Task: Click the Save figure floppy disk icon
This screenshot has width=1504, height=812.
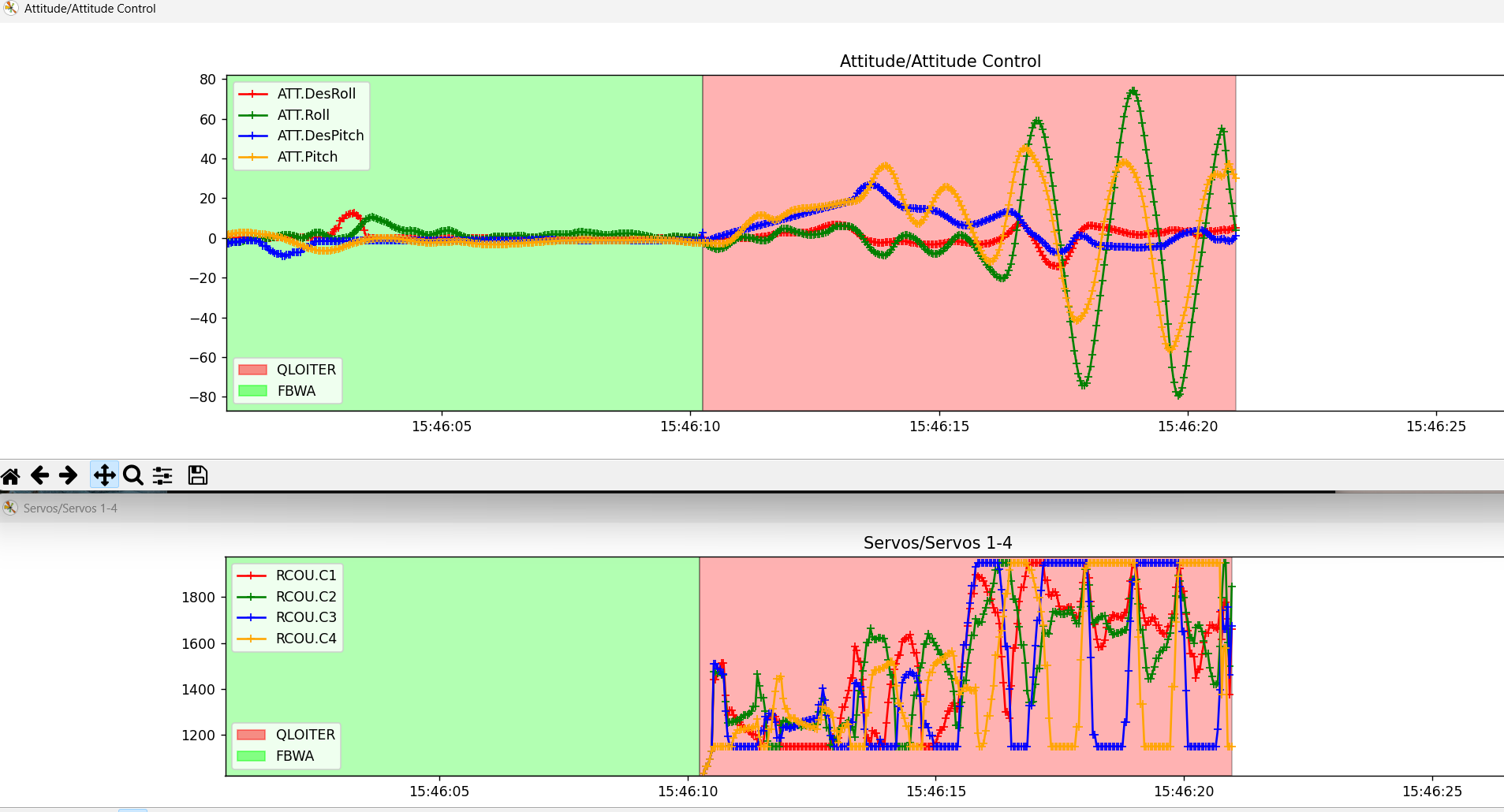Action: [x=197, y=475]
